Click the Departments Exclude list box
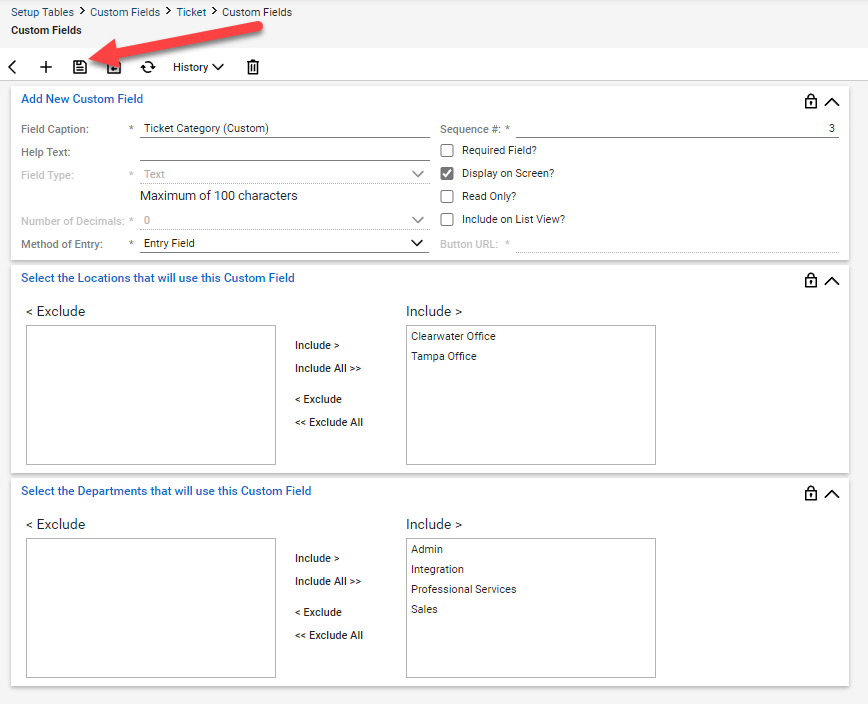The width and height of the screenshot is (868, 704). tap(151, 608)
